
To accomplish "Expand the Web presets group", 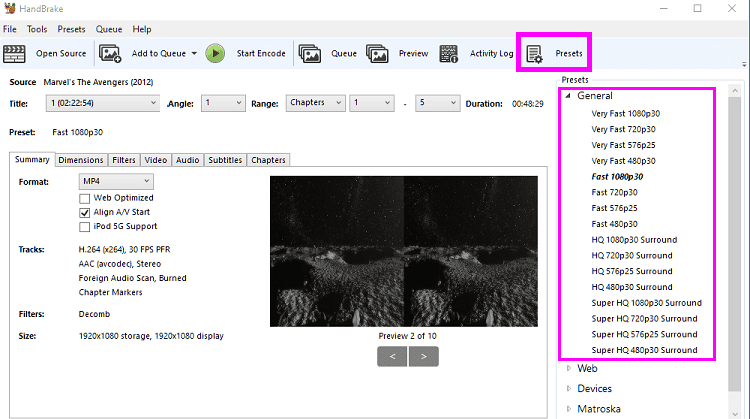I will pyautogui.click(x=569, y=368).
